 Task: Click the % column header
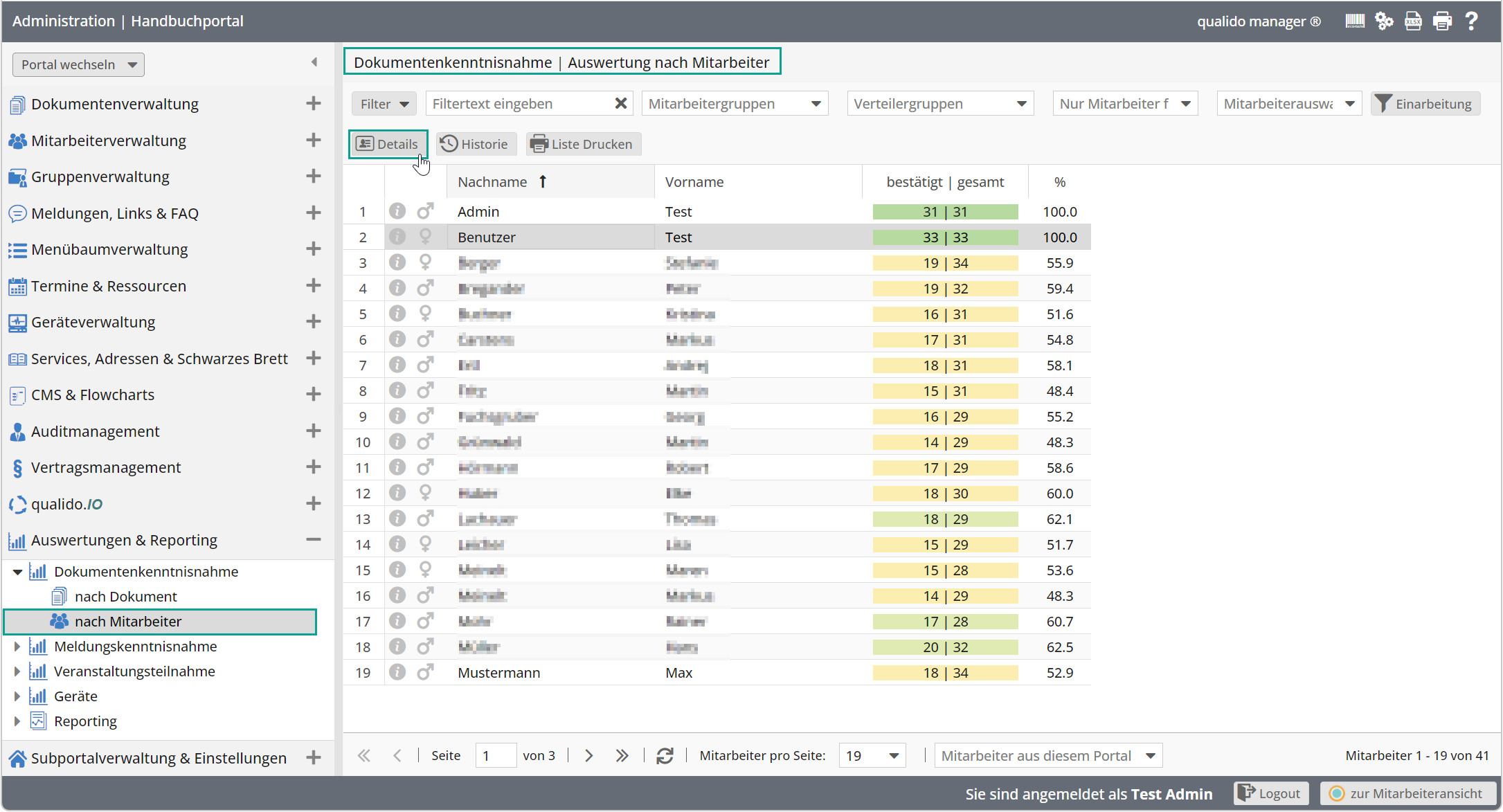[x=1060, y=182]
